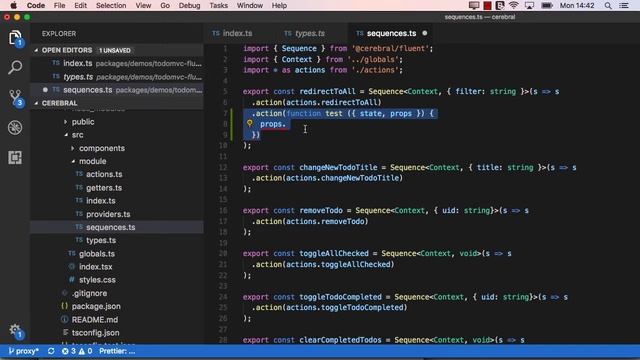
Task: Open the Window menu
Action: point(250,6)
